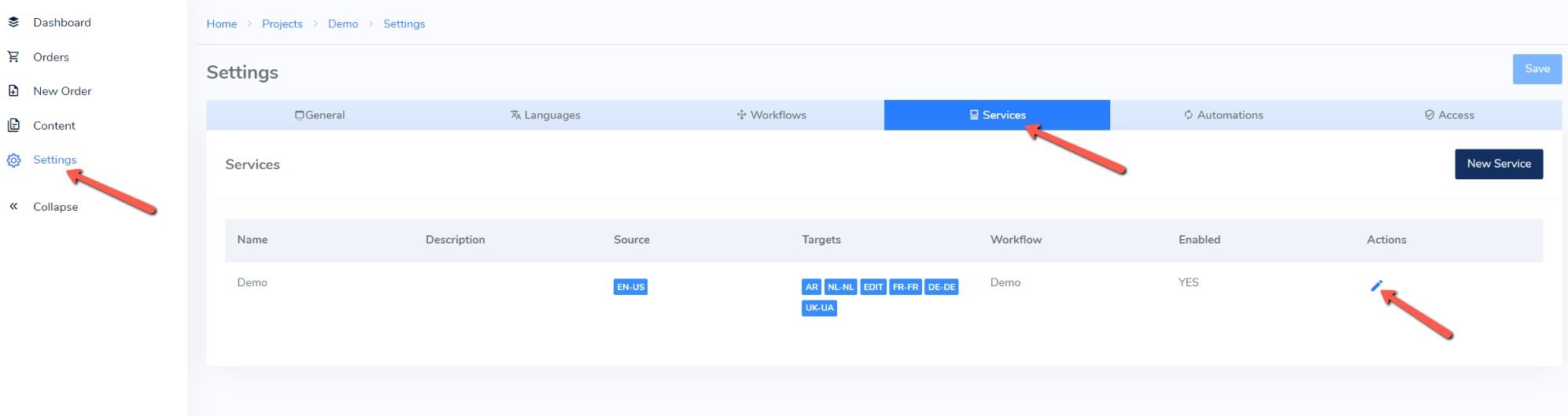Select Settings in the sidebar
Image resolution: width=1568 pixels, height=416 pixels.
click(55, 160)
